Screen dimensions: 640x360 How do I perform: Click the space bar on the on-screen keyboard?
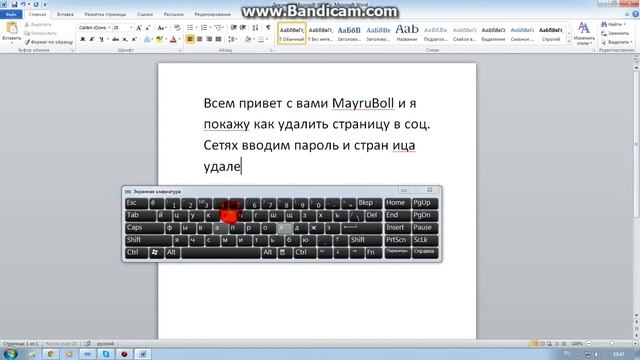(x=221, y=253)
